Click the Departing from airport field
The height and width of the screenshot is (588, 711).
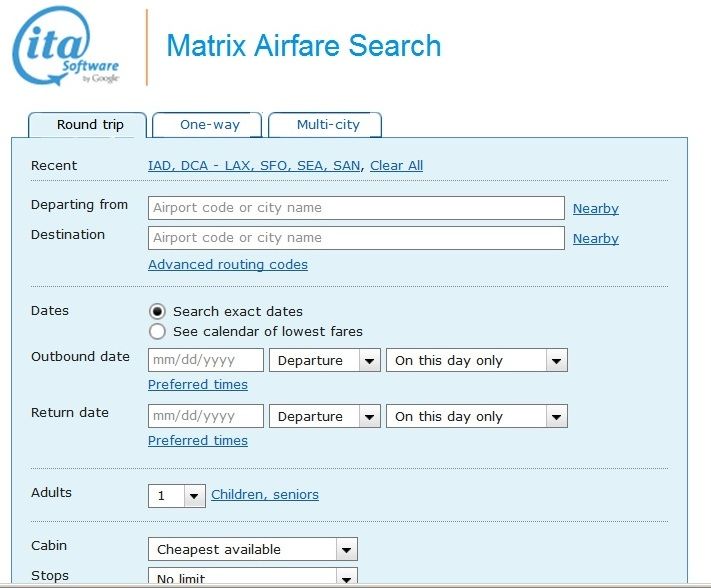pyautogui.click(x=356, y=208)
